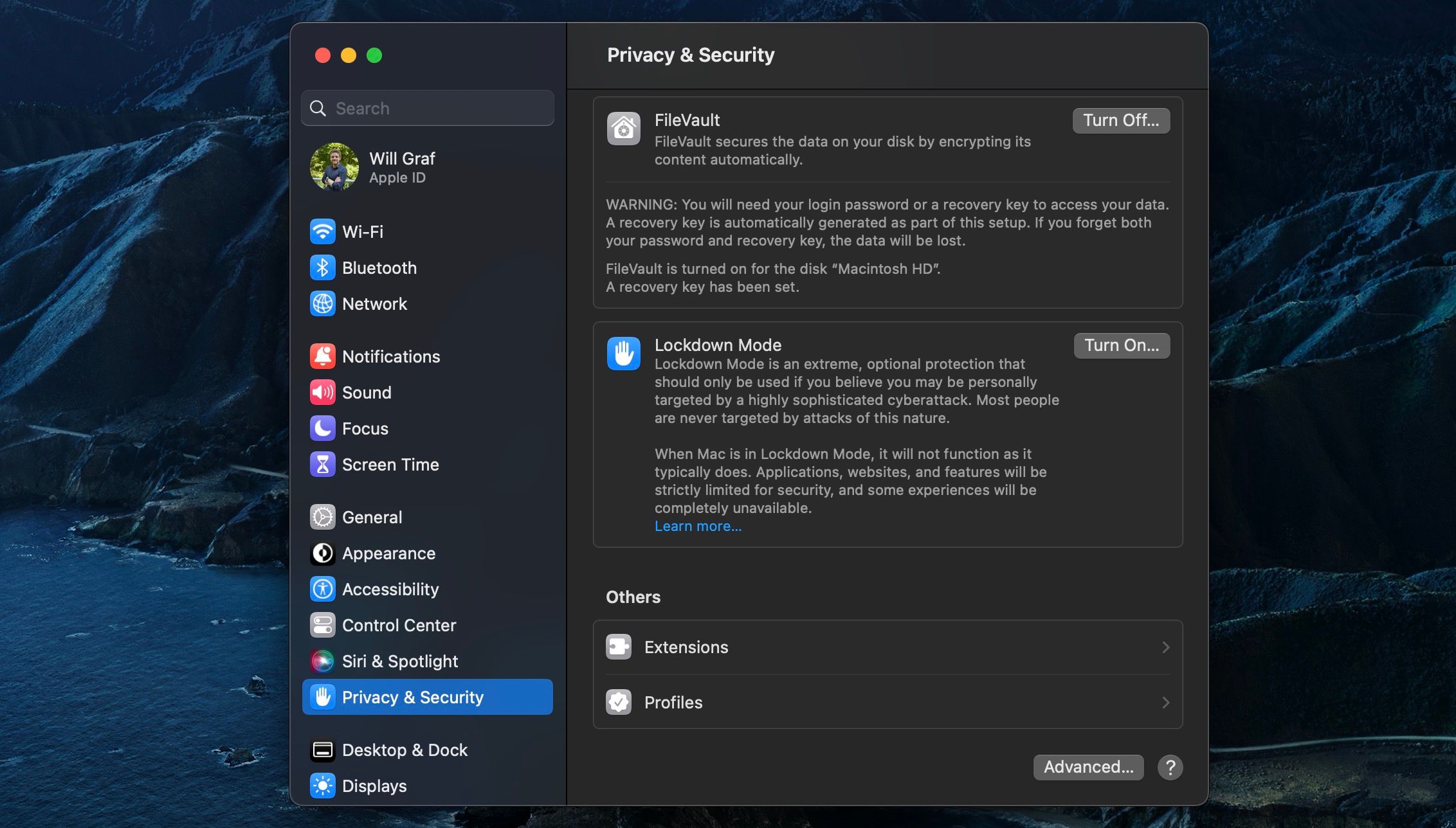Switch to Desktop & Dock settings
Screen dimensions: 1456x828
323,750
